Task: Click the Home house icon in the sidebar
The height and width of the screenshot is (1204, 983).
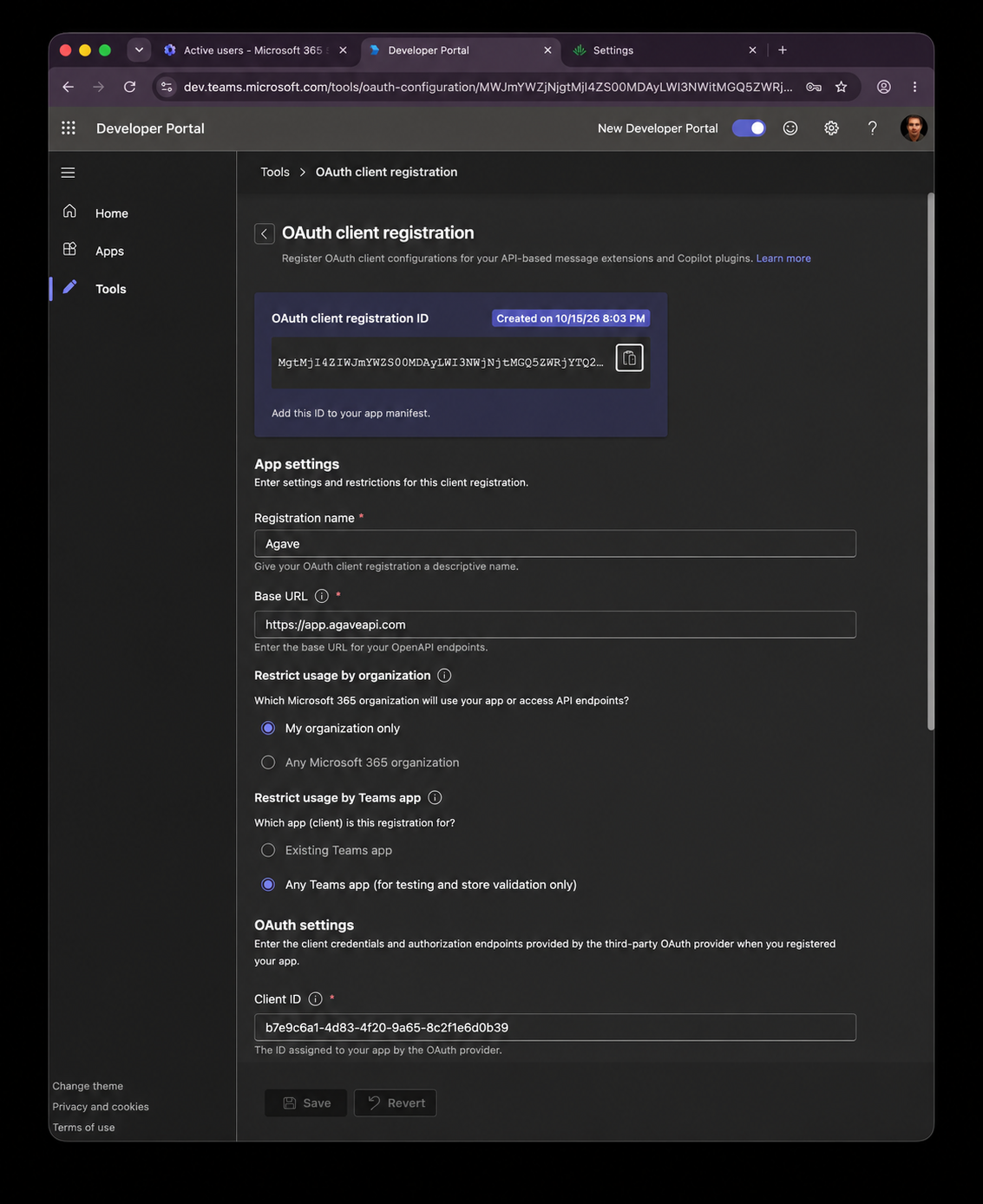Action: click(69, 212)
